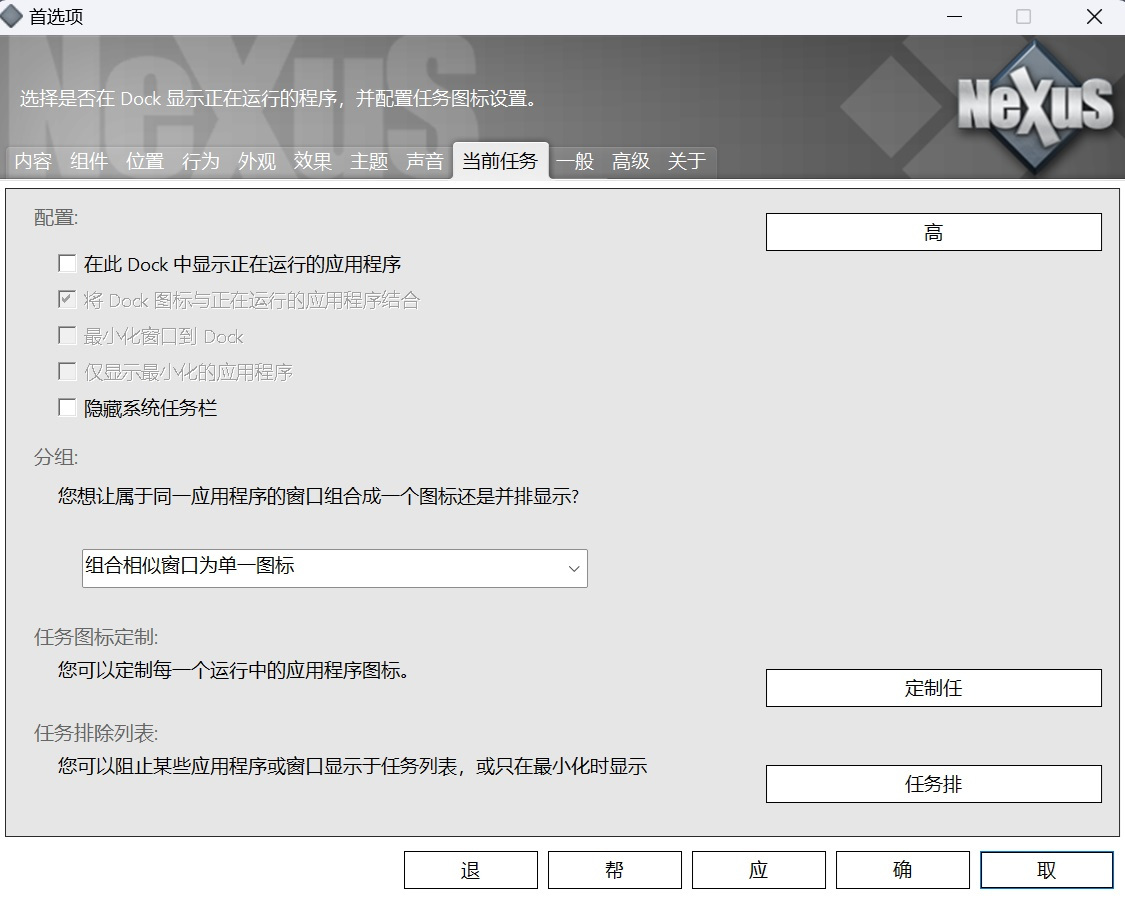Select the 行为 tab
Screen dimensions: 1125x900
[x=201, y=161]
